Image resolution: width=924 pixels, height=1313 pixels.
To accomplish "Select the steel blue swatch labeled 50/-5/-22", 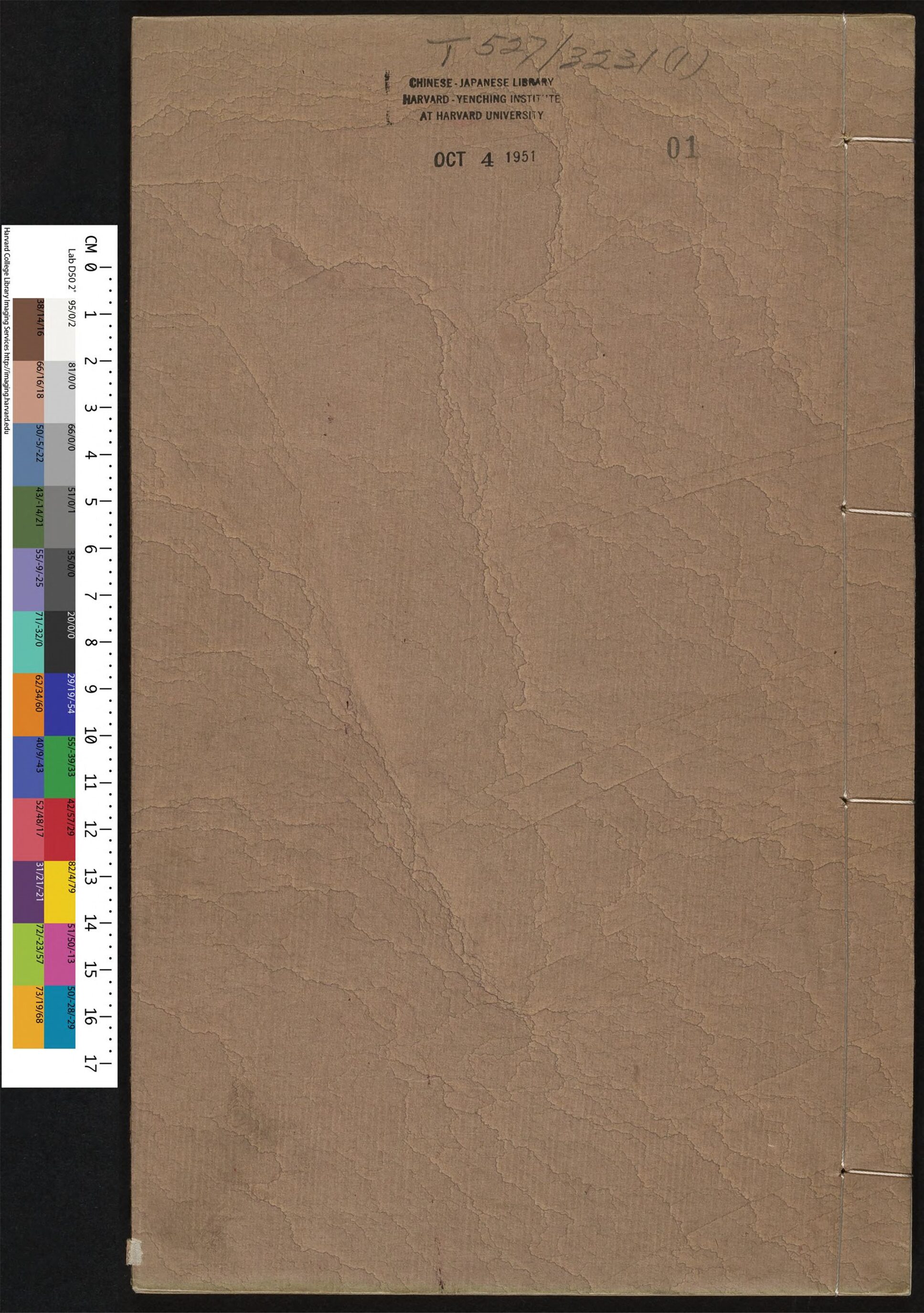I will pos(29,455).
